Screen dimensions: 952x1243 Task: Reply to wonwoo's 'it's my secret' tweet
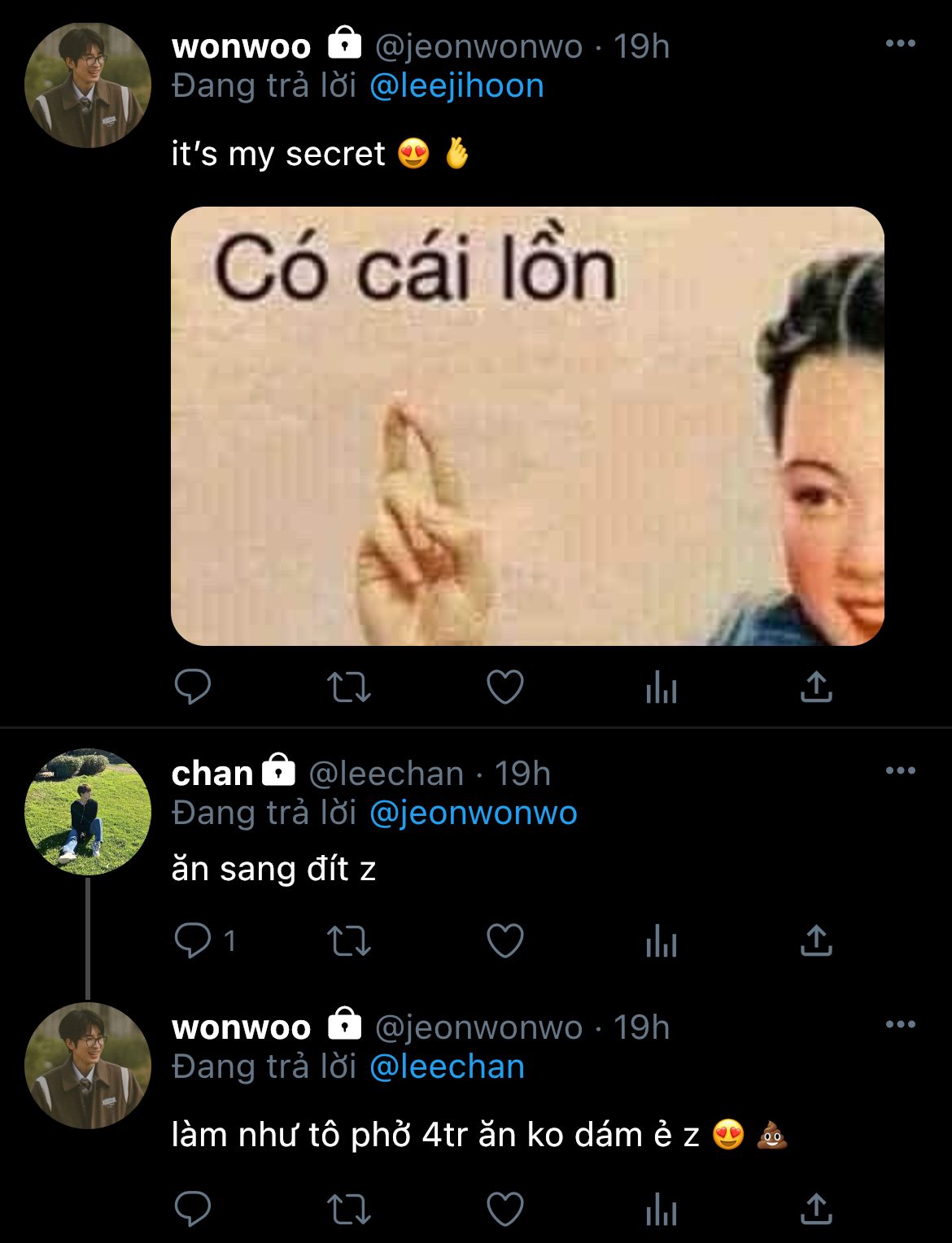(193, 687)
